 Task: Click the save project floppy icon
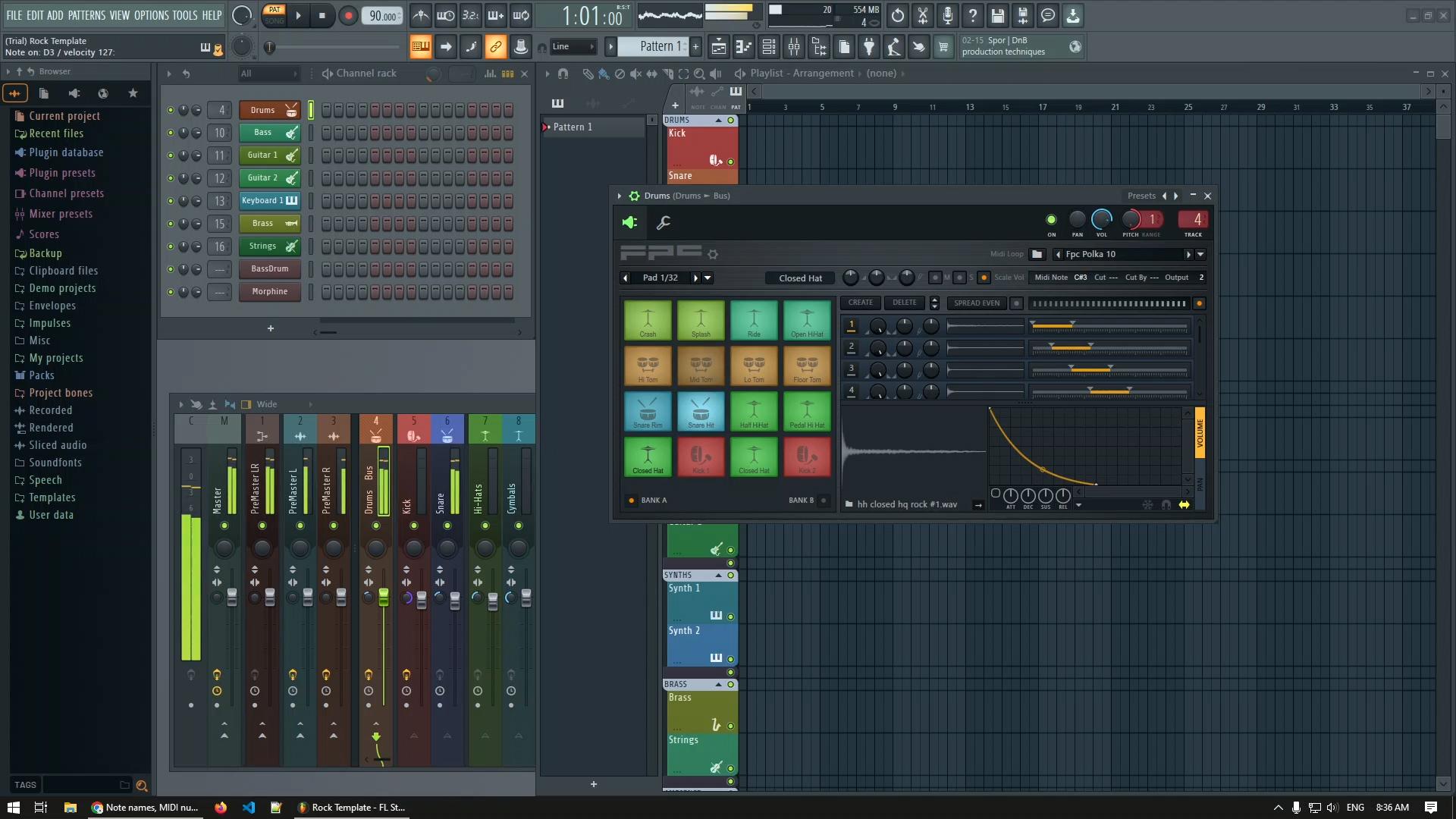coord(998,15)
